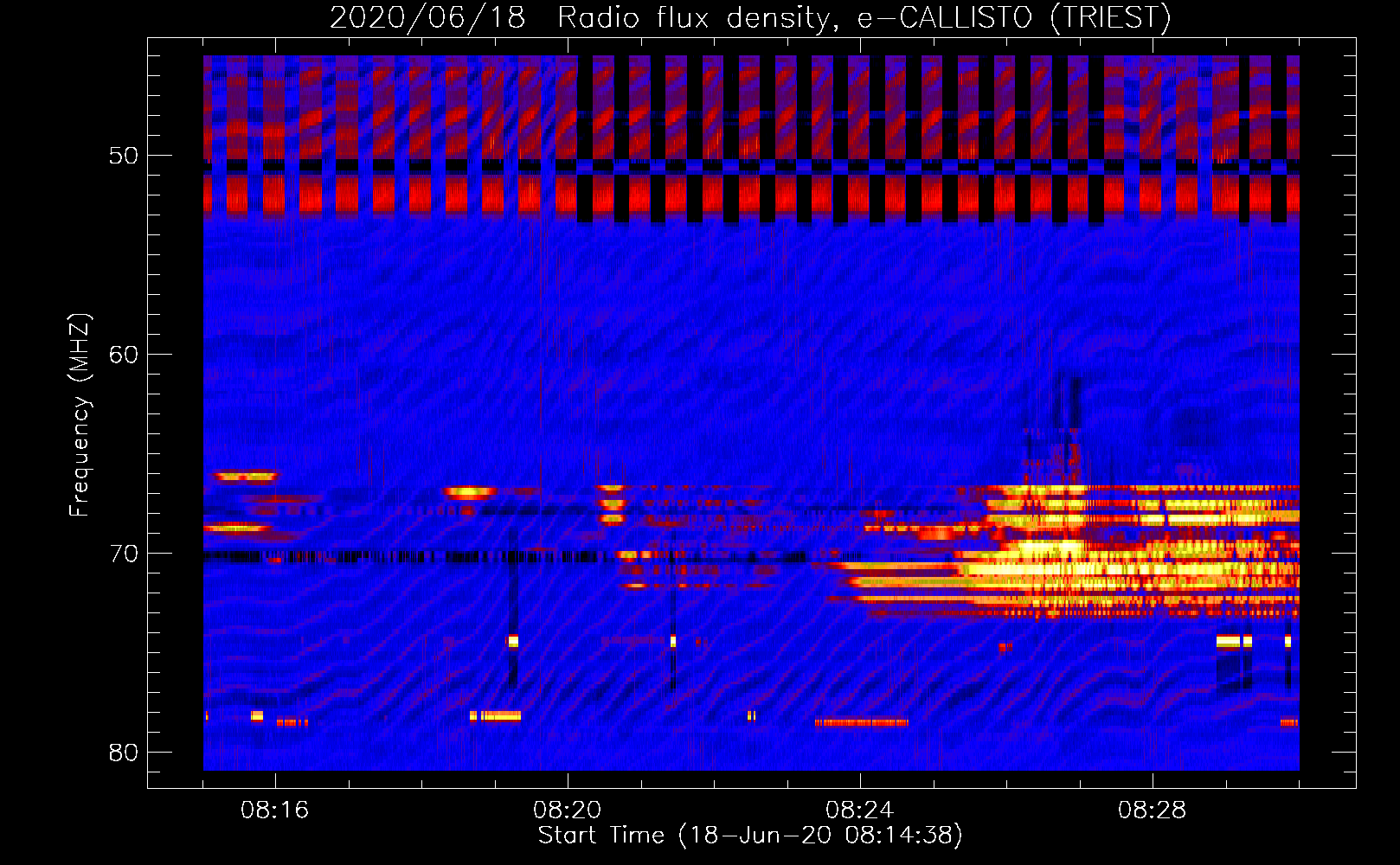The width and height of the screenshot is (1400, 865).
Task: Click the 70 frequency tick label
Action: [x=124, y=554]
